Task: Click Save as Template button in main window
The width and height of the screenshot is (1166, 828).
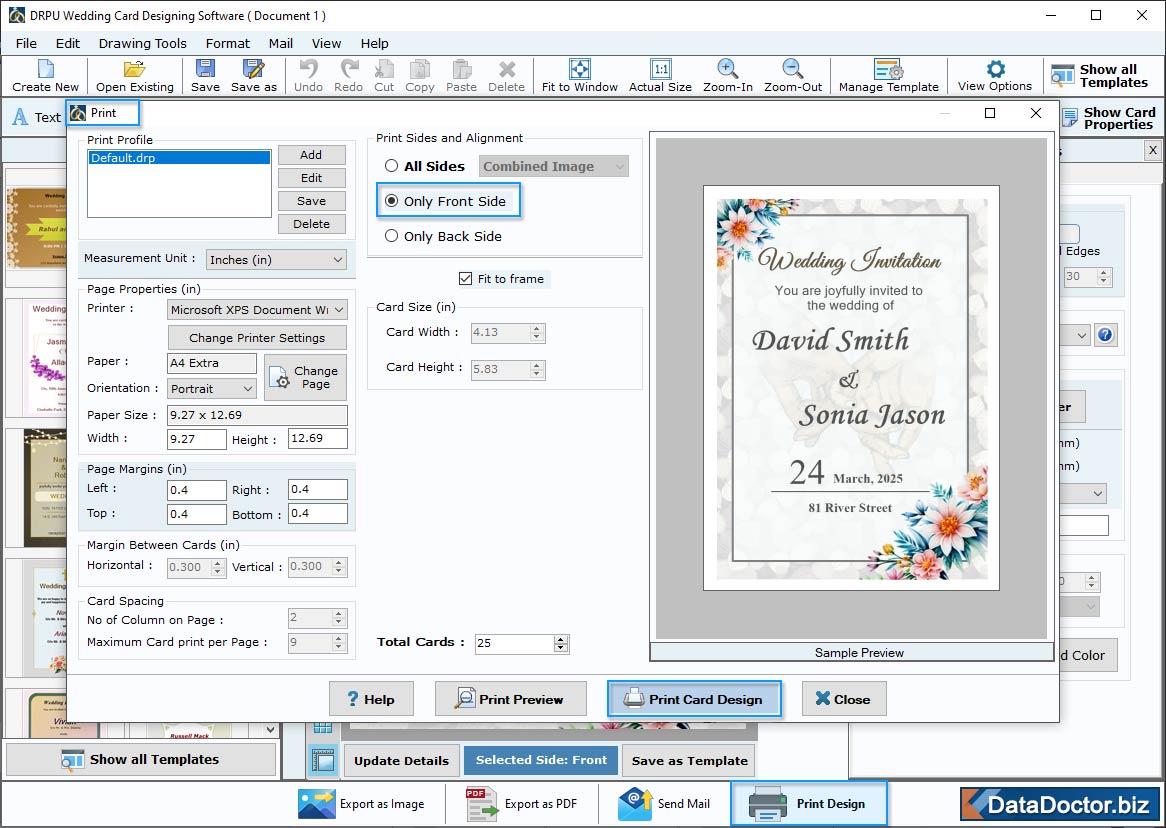Action: tap(689, 760)
